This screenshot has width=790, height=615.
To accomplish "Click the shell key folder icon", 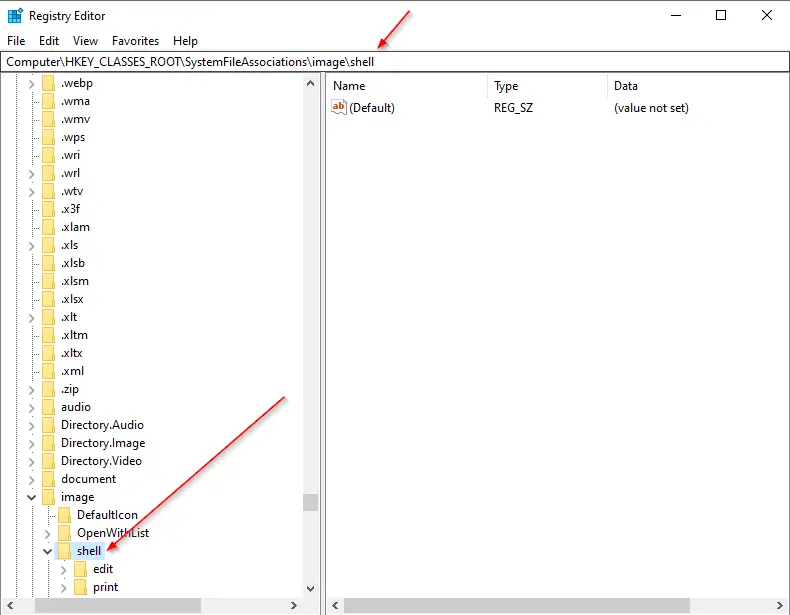I will point(64,551).
